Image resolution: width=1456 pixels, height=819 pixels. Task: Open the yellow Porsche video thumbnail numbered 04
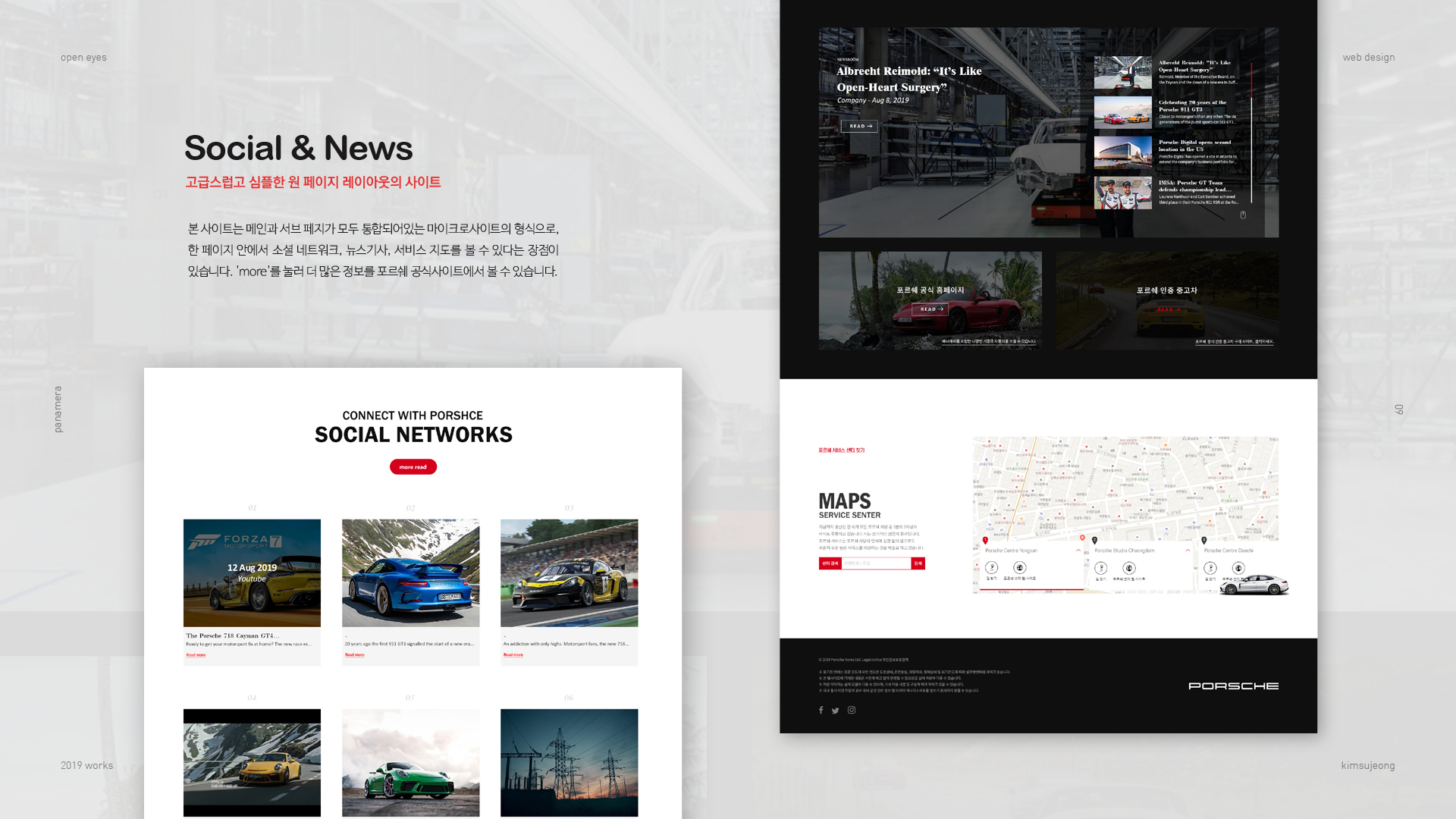252,763
